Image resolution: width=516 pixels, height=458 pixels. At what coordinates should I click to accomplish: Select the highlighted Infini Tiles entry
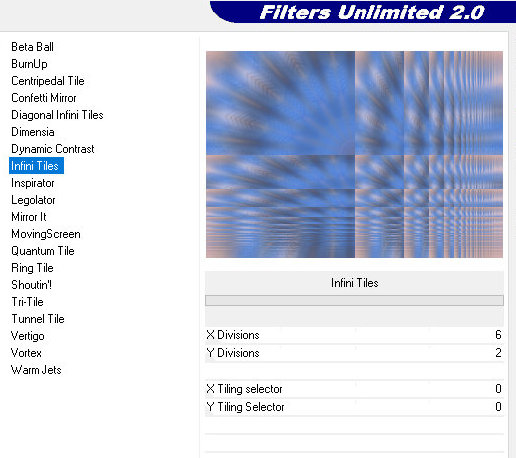[36, 166]
